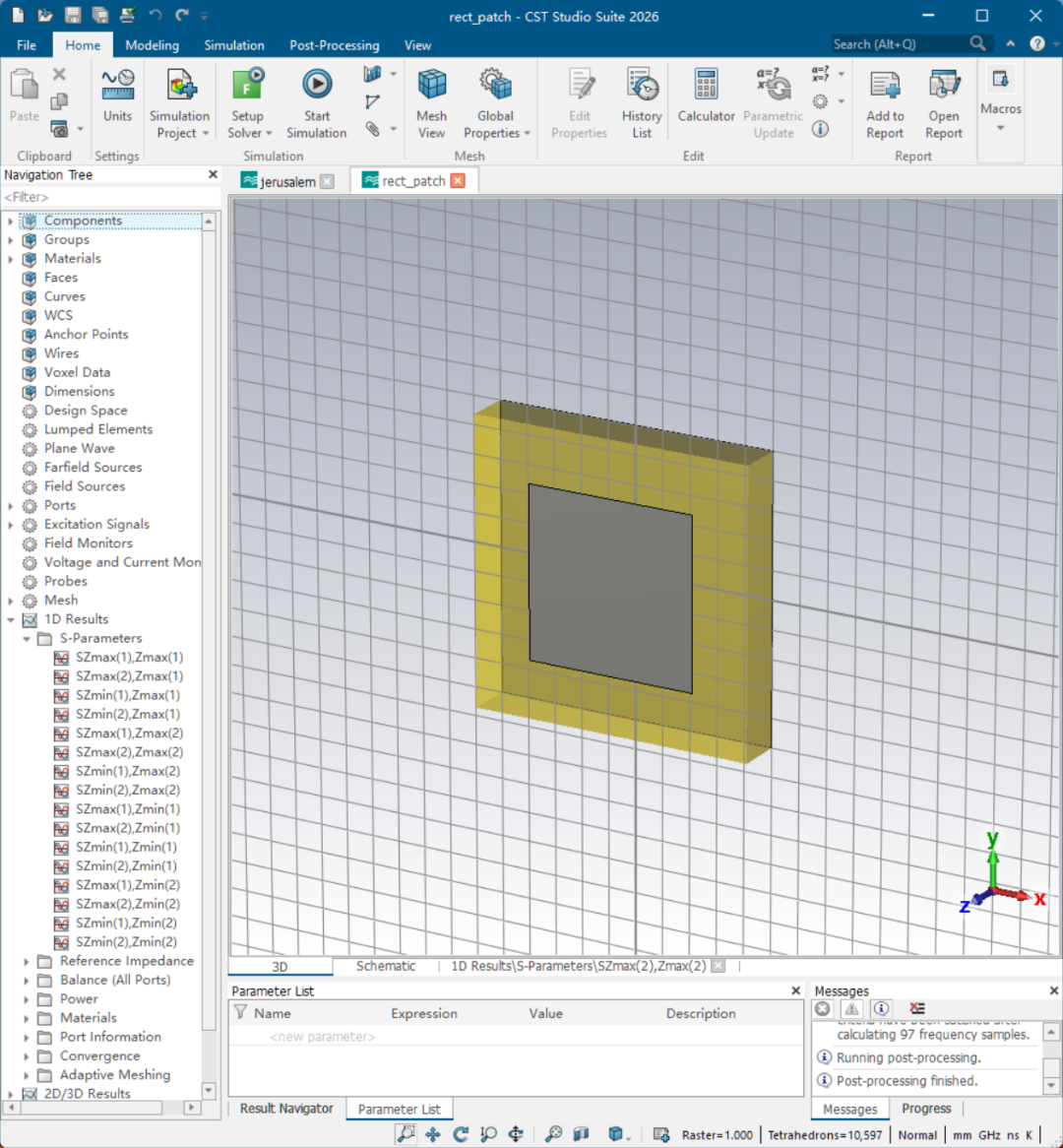Click the information icon in Edit group

(x=820, y=130)
